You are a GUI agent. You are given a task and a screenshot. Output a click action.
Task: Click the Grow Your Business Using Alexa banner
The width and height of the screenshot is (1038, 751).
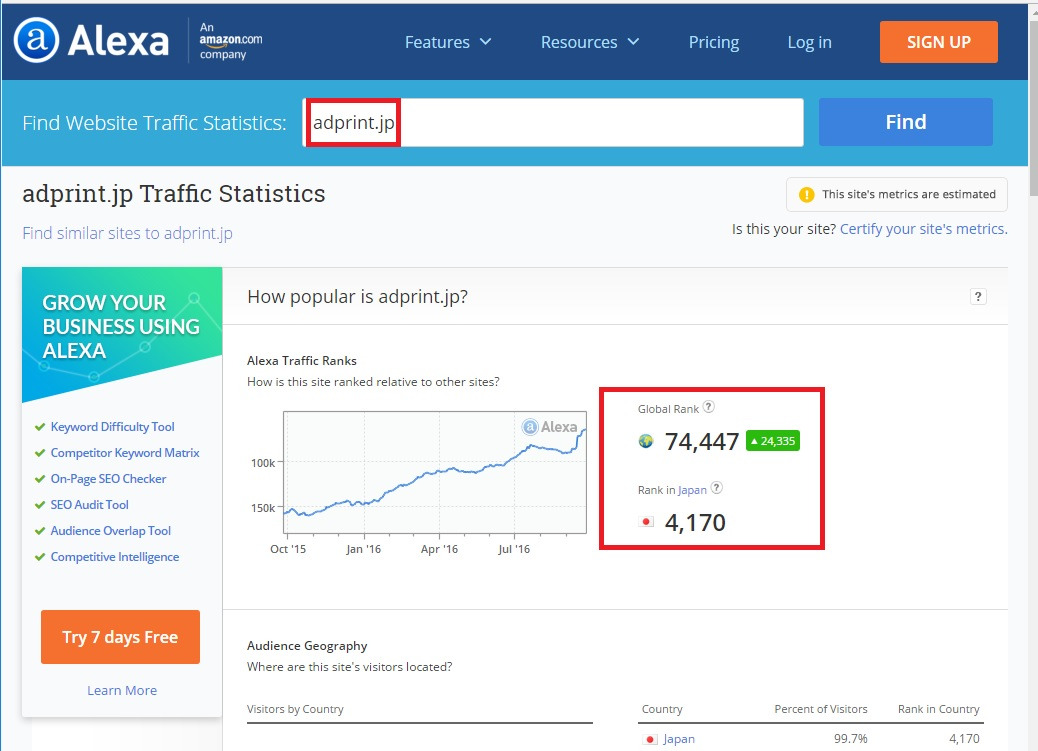122,333
